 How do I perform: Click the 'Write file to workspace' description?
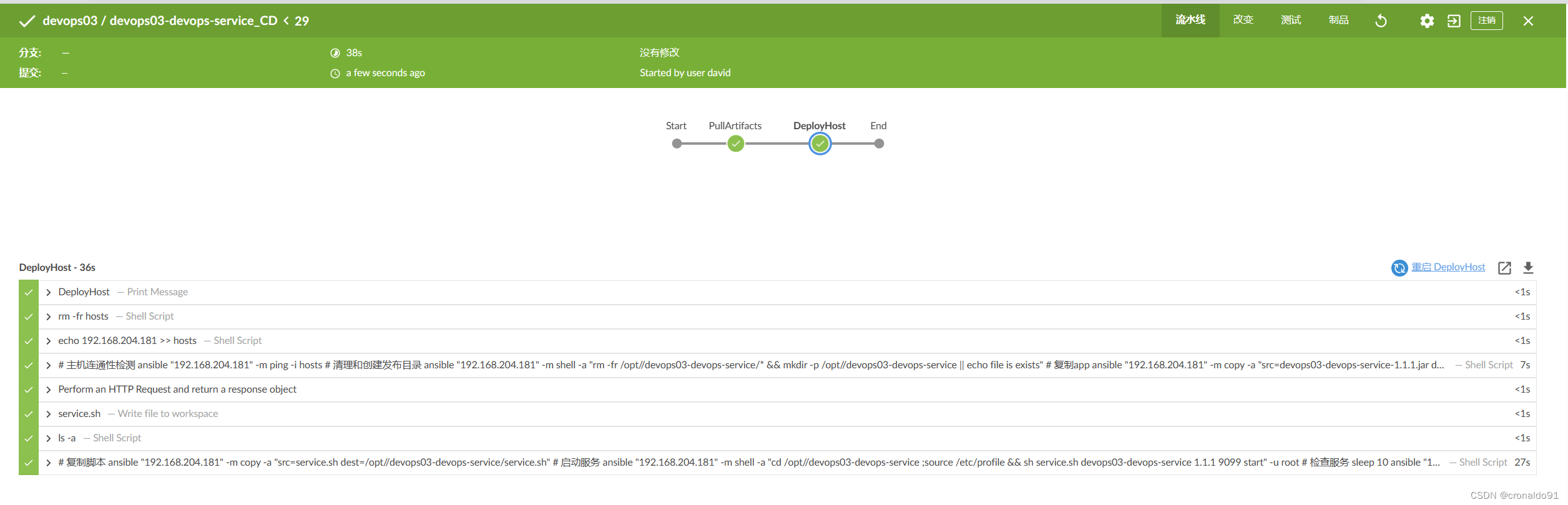[x=167, y=414]
